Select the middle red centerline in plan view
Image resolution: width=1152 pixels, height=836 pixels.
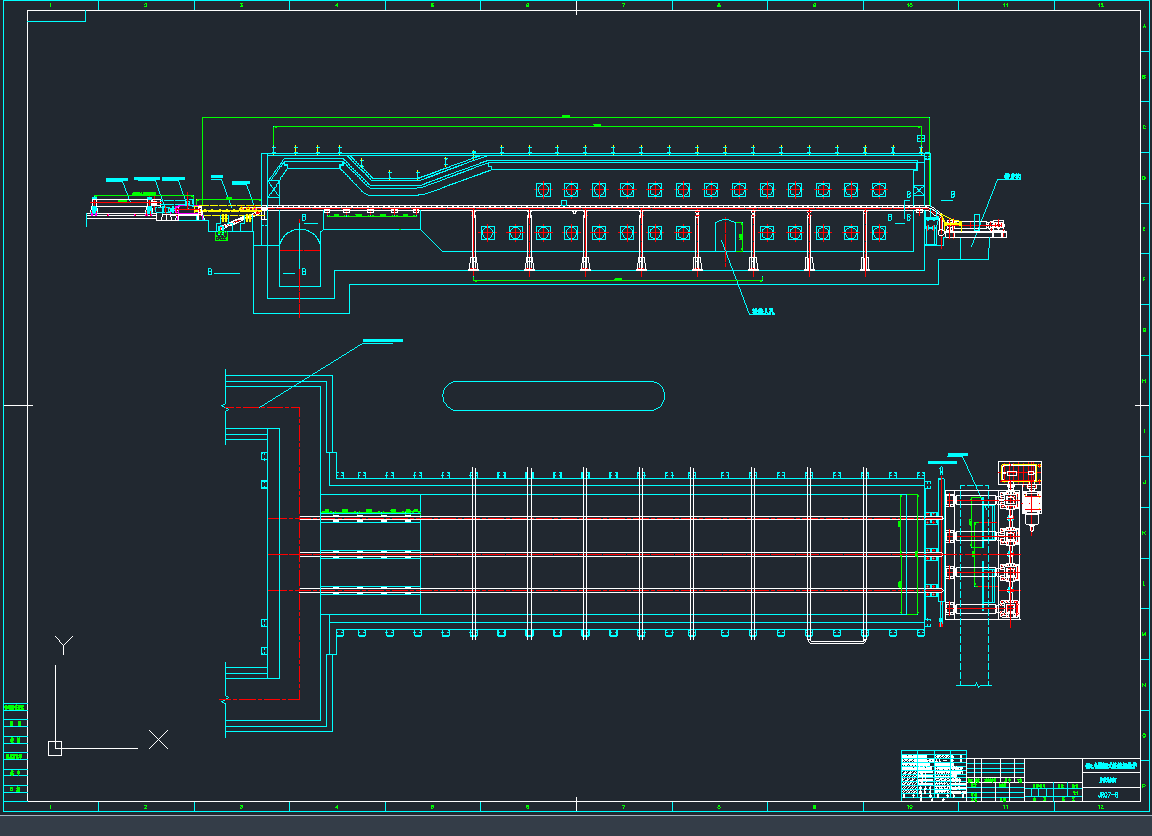(x=600, y=554)
